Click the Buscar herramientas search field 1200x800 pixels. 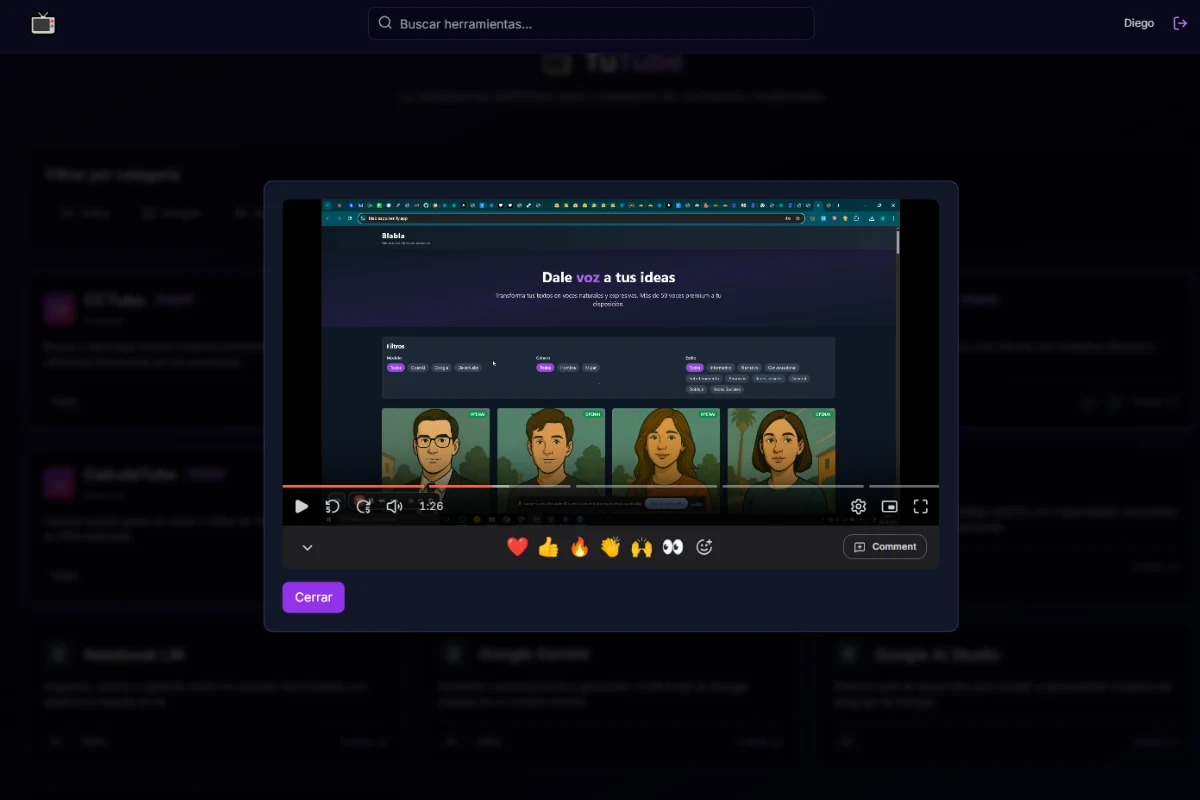(591, 22)
